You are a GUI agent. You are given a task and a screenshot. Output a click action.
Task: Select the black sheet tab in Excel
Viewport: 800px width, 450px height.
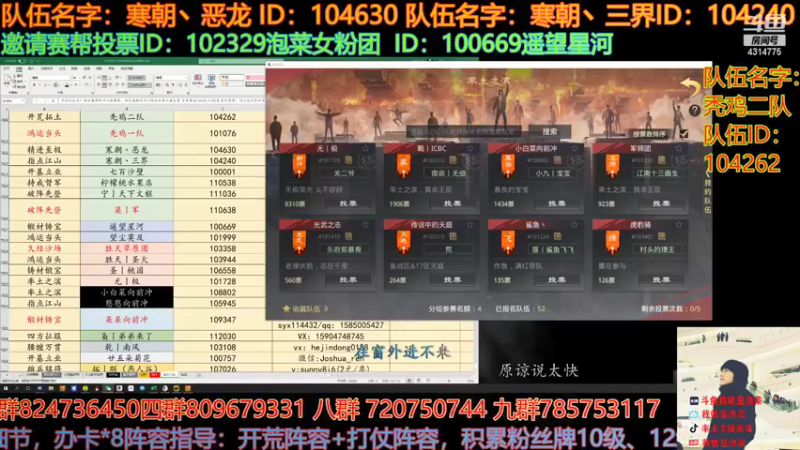pyautogui.click(x=113, y=374)
